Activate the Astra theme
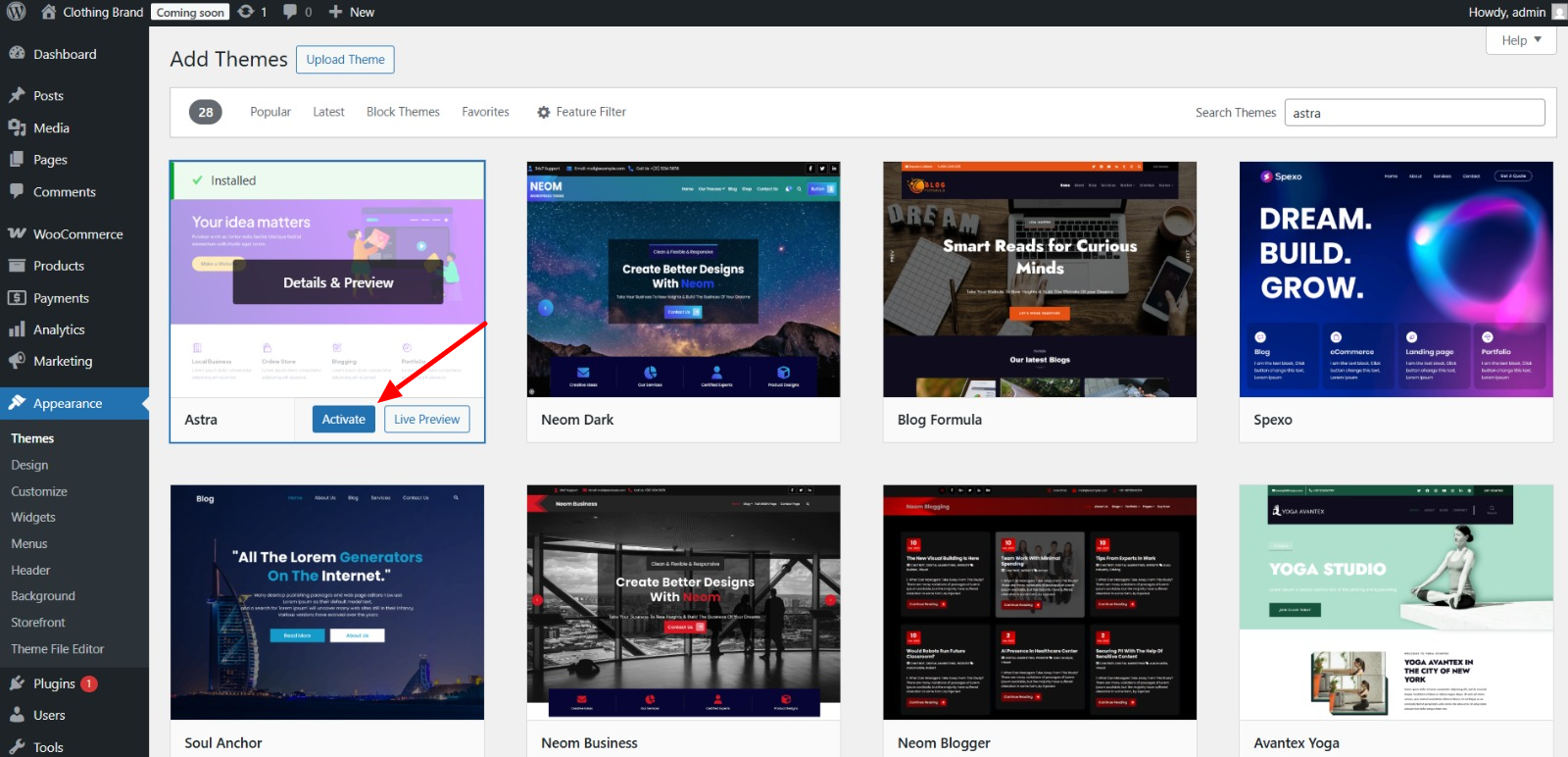The height and width of the screenshot is (757, 1568). [343, 419]
